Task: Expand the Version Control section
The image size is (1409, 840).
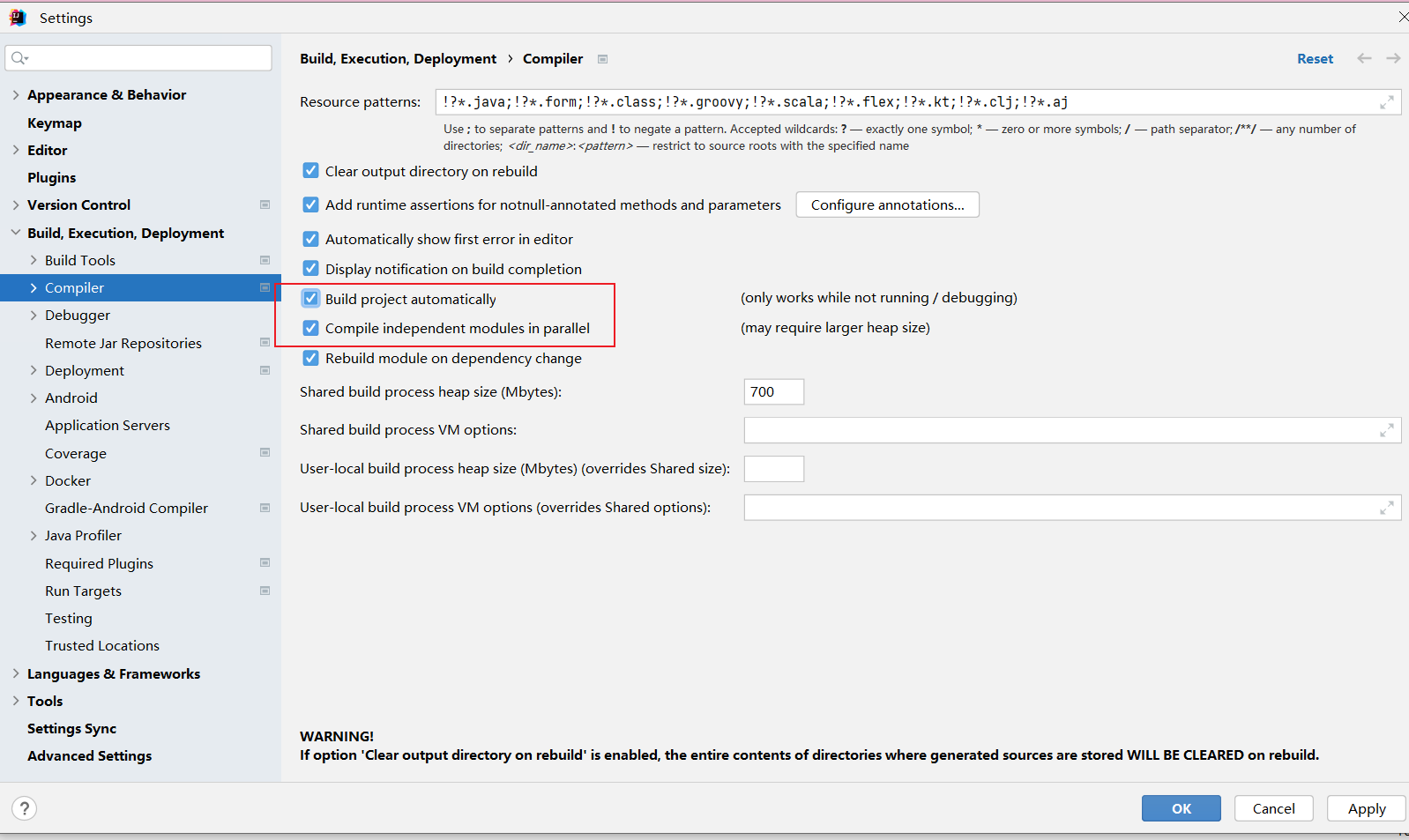Action: (16, 204)
